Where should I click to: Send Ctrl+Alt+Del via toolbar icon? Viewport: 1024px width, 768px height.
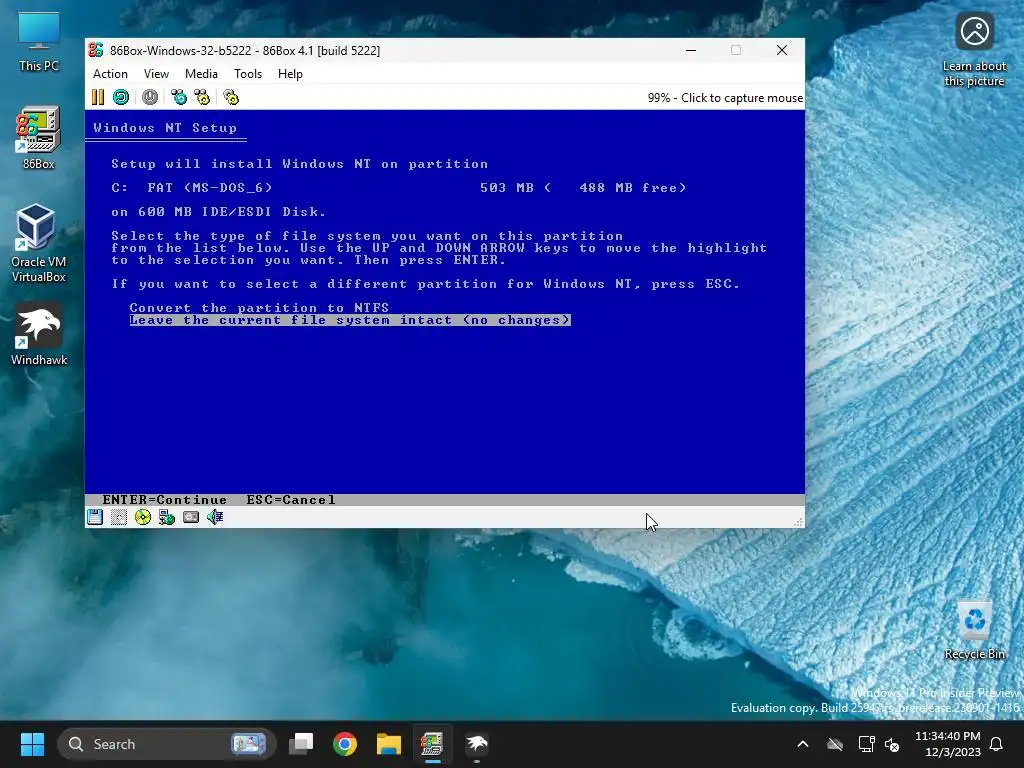pyautogui.click(x=178, y=97)
